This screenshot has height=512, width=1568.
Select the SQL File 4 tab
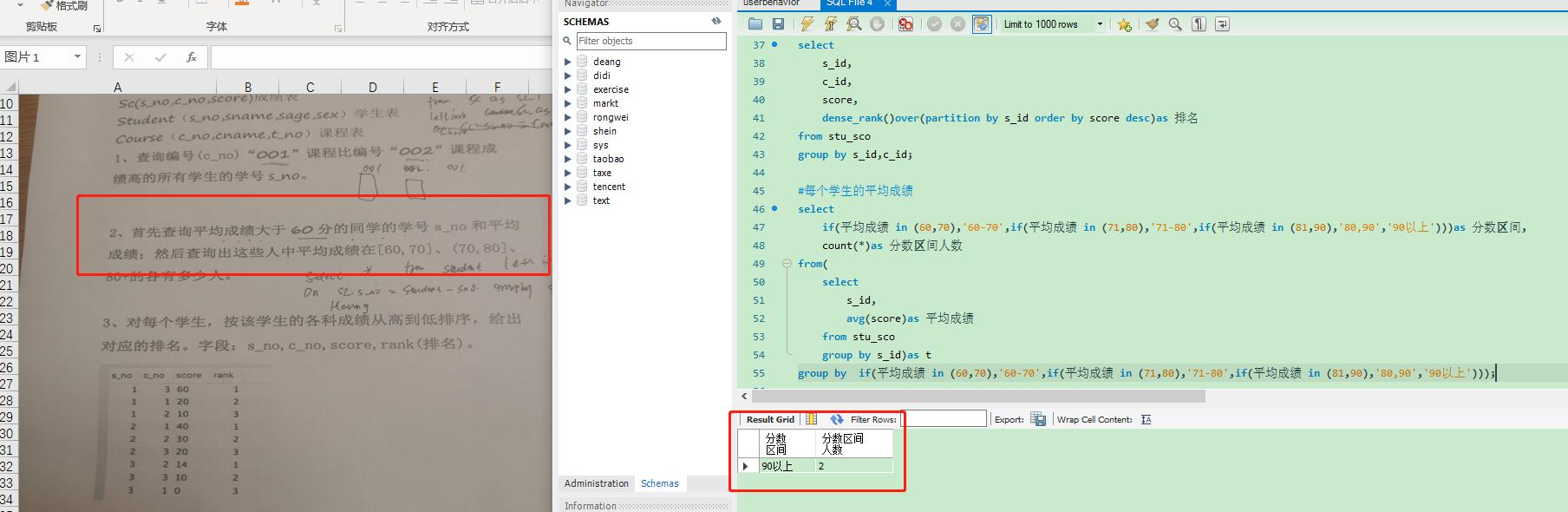[849, 3]
